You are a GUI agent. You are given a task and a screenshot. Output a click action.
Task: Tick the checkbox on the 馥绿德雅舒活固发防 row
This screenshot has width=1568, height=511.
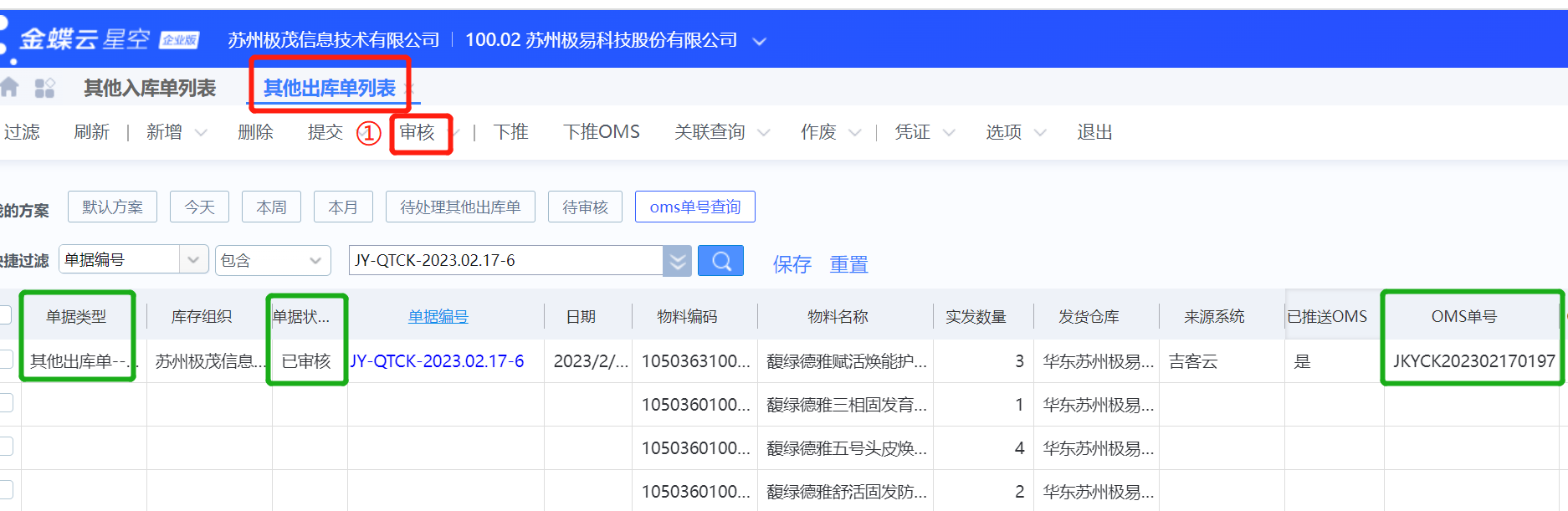[x=5, y=490]
